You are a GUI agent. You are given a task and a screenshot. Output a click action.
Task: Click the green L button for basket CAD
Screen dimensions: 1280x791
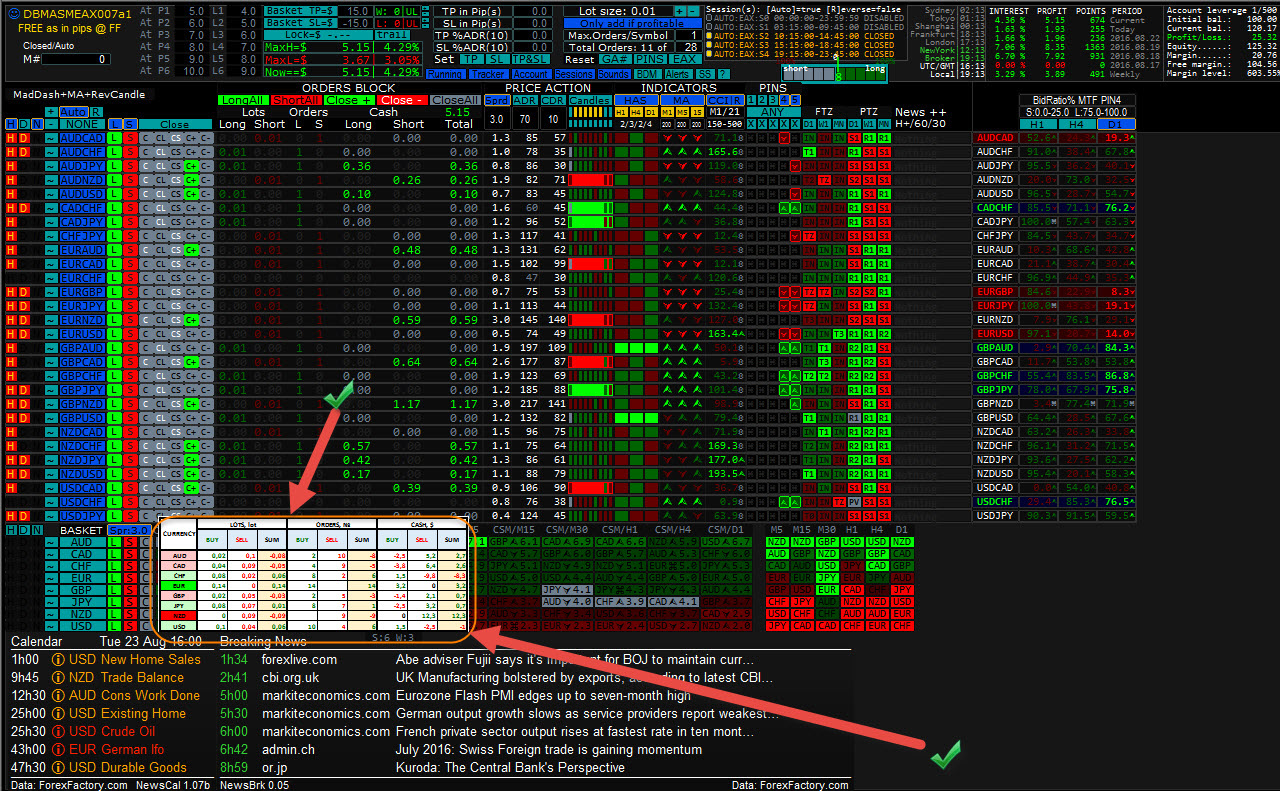(114, 554)
